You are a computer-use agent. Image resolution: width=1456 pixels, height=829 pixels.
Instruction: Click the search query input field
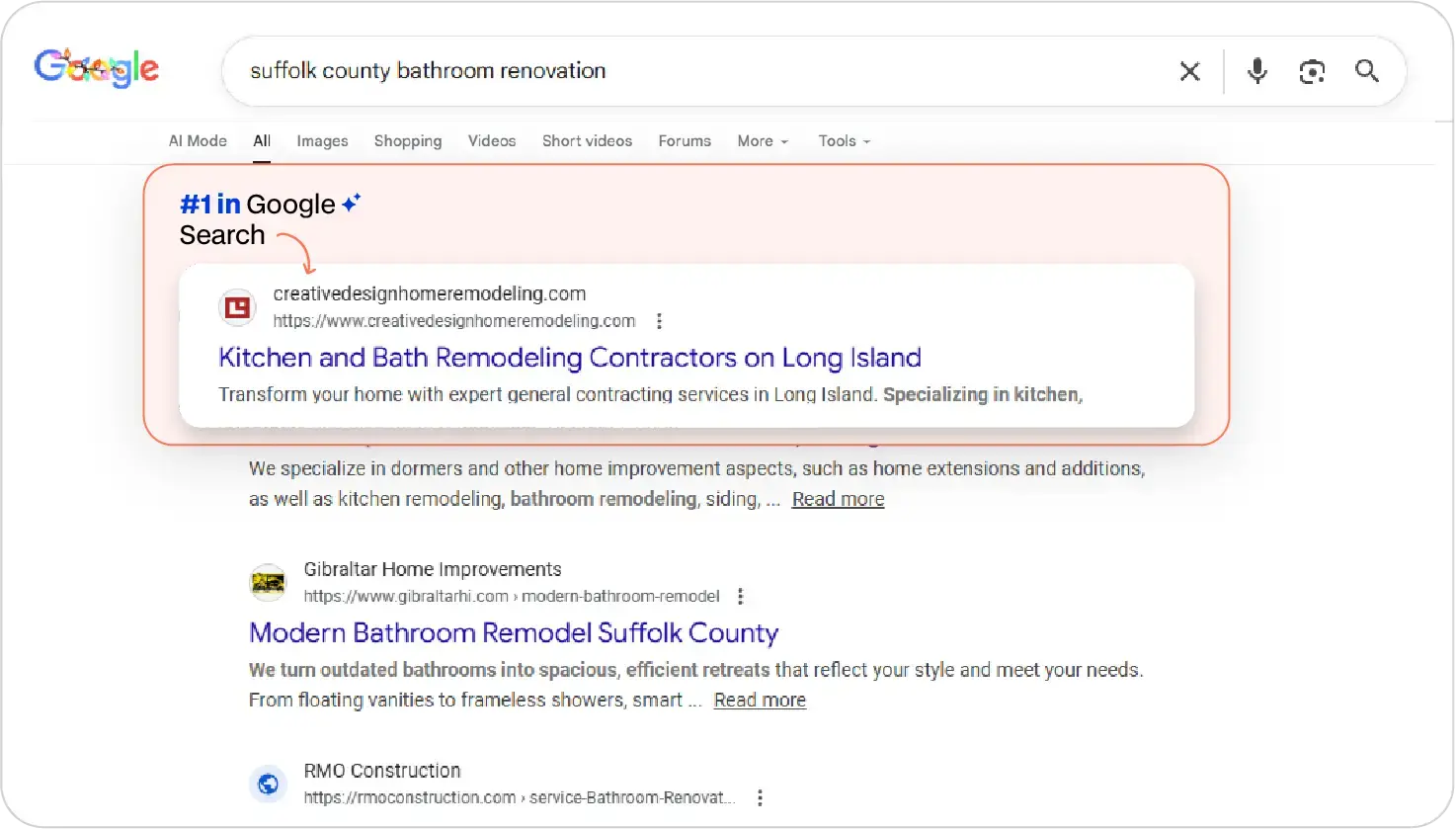(x=691, y=71)
